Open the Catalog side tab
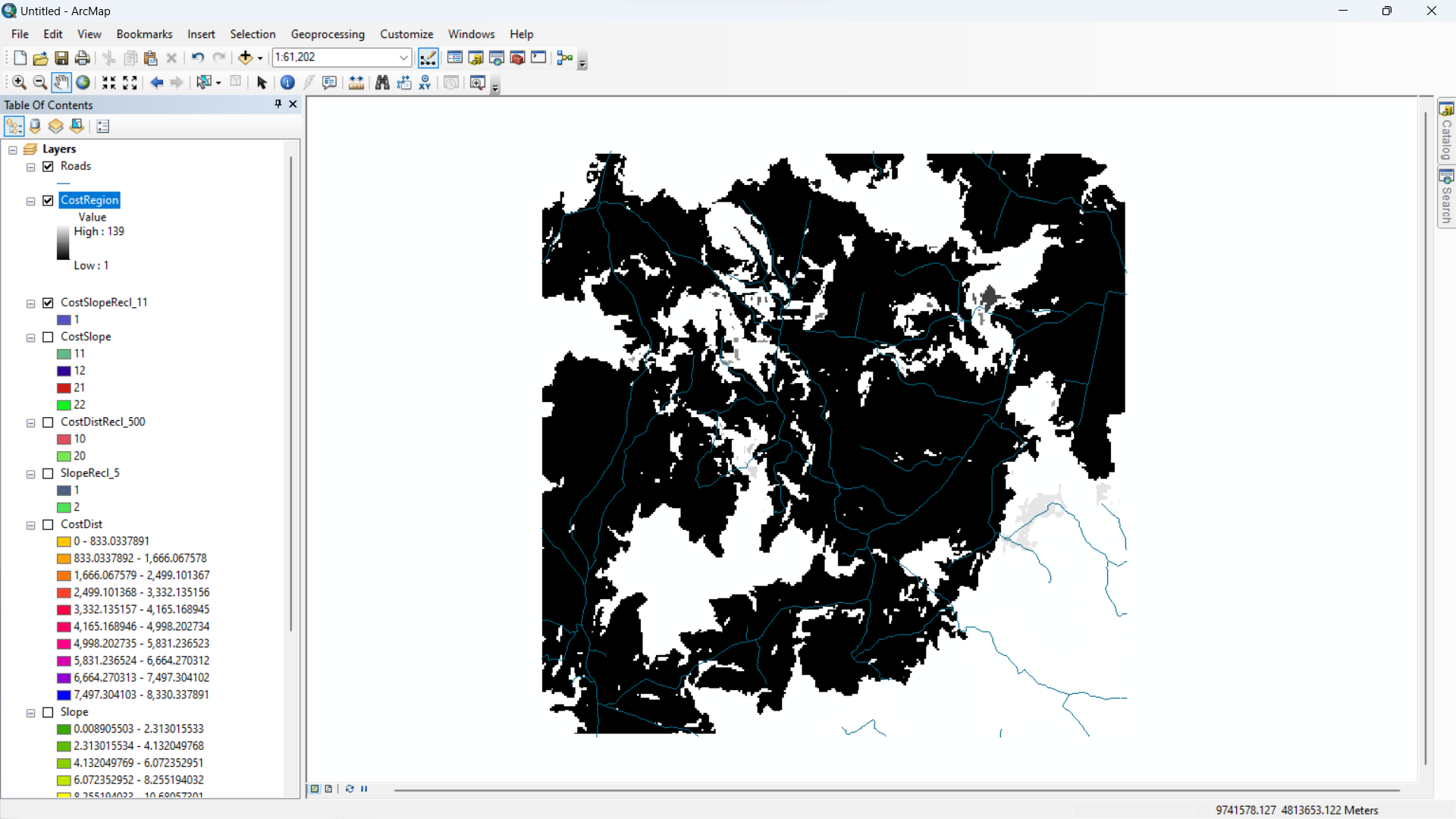The width and height of the screenshot is (1456, 819). pos(1446,132)
